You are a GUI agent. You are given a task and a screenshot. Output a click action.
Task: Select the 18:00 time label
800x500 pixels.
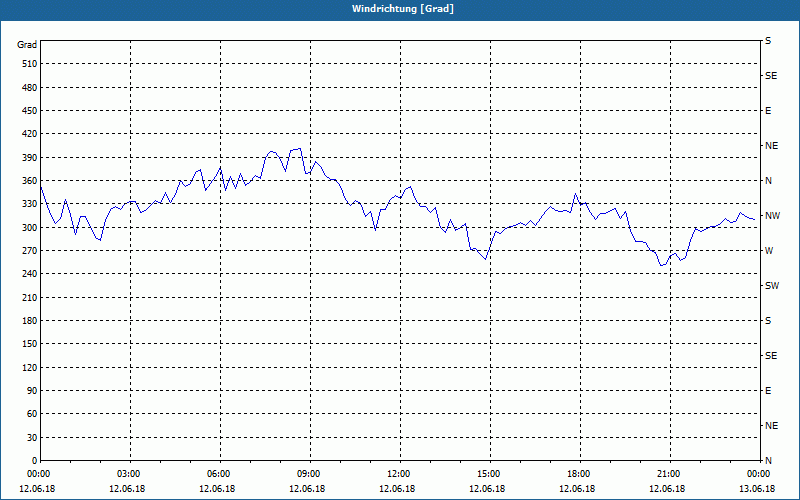click(x=578, y=474)
